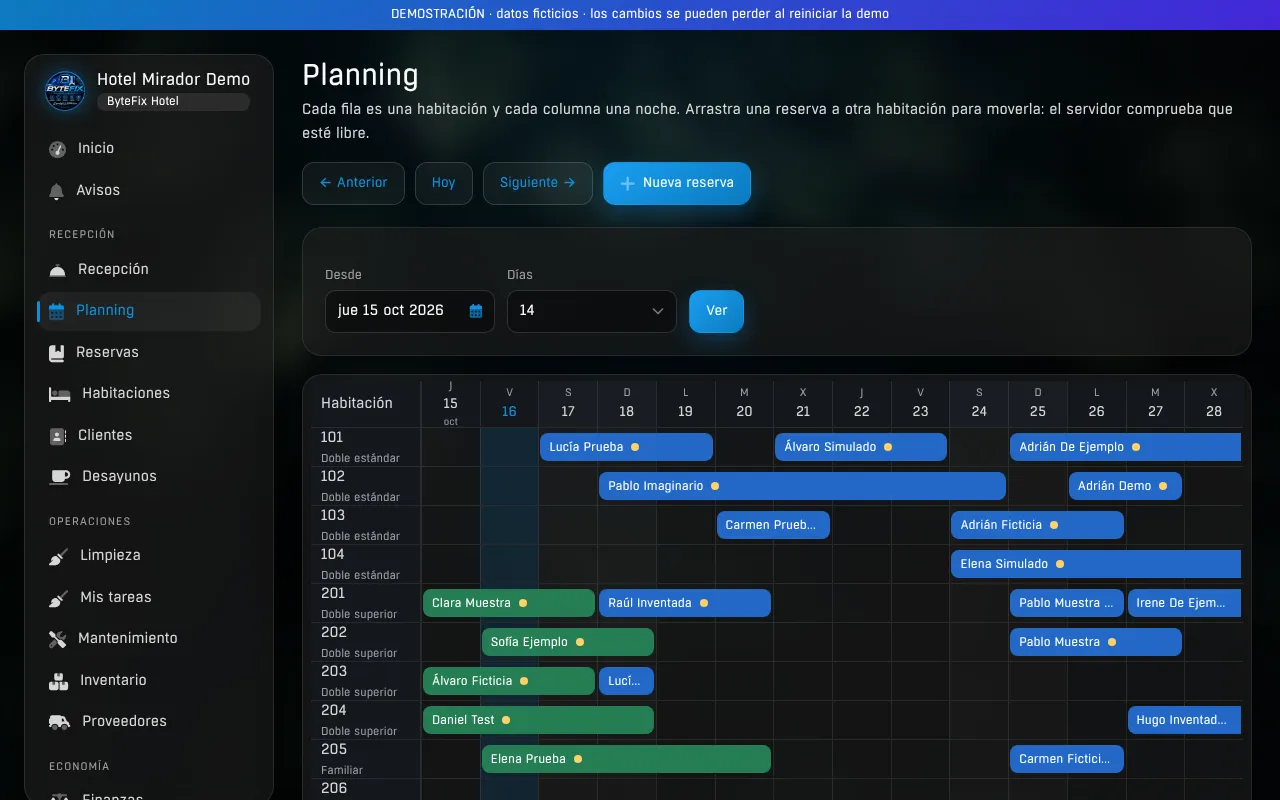
Task: Jump to Hoy in planning
Action: pos(444,183)
